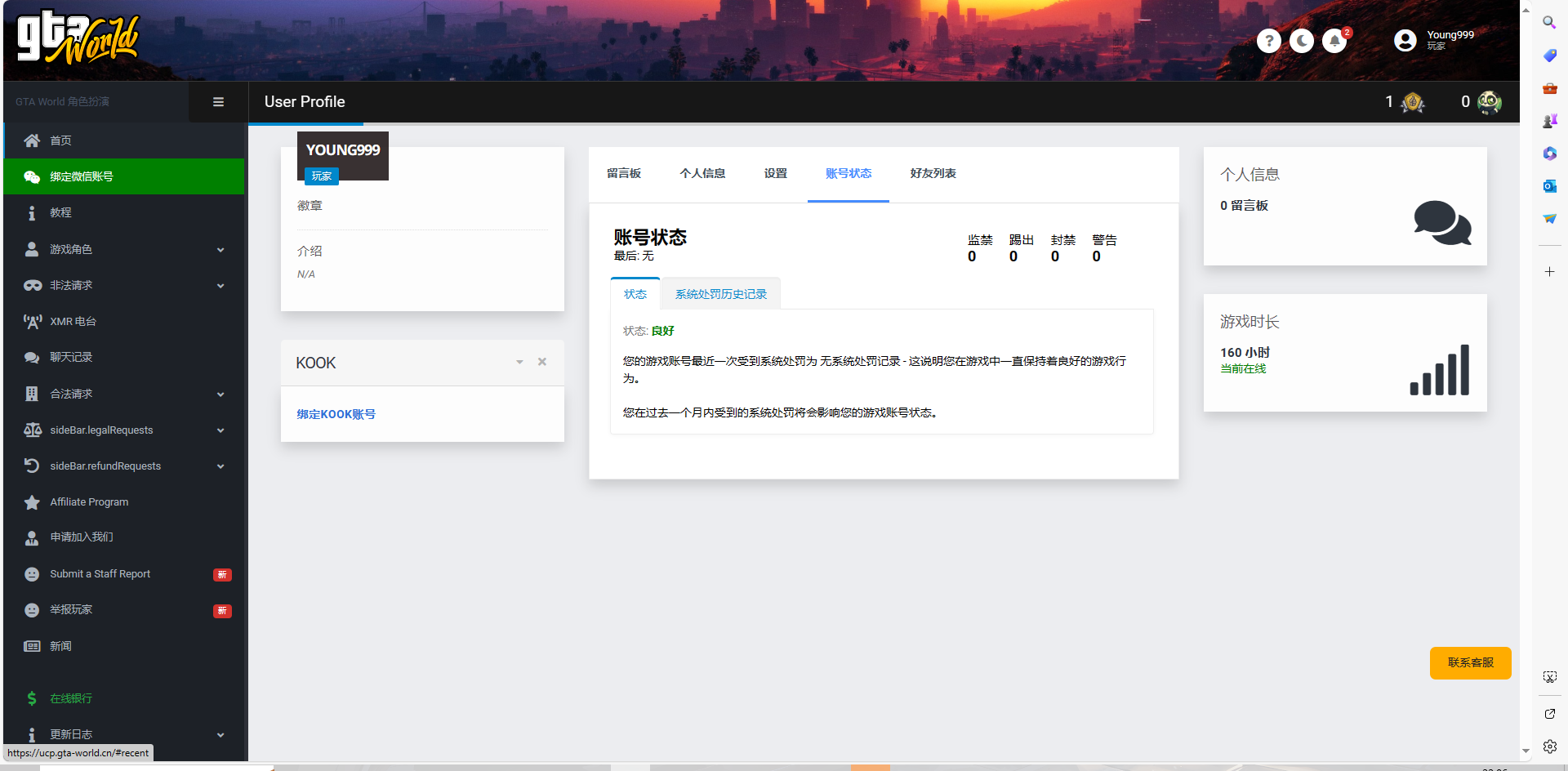The image size is (1568, 771).
Task: Click the 玩家 badge under YOUNG999
Action: [x=322, y=176]
